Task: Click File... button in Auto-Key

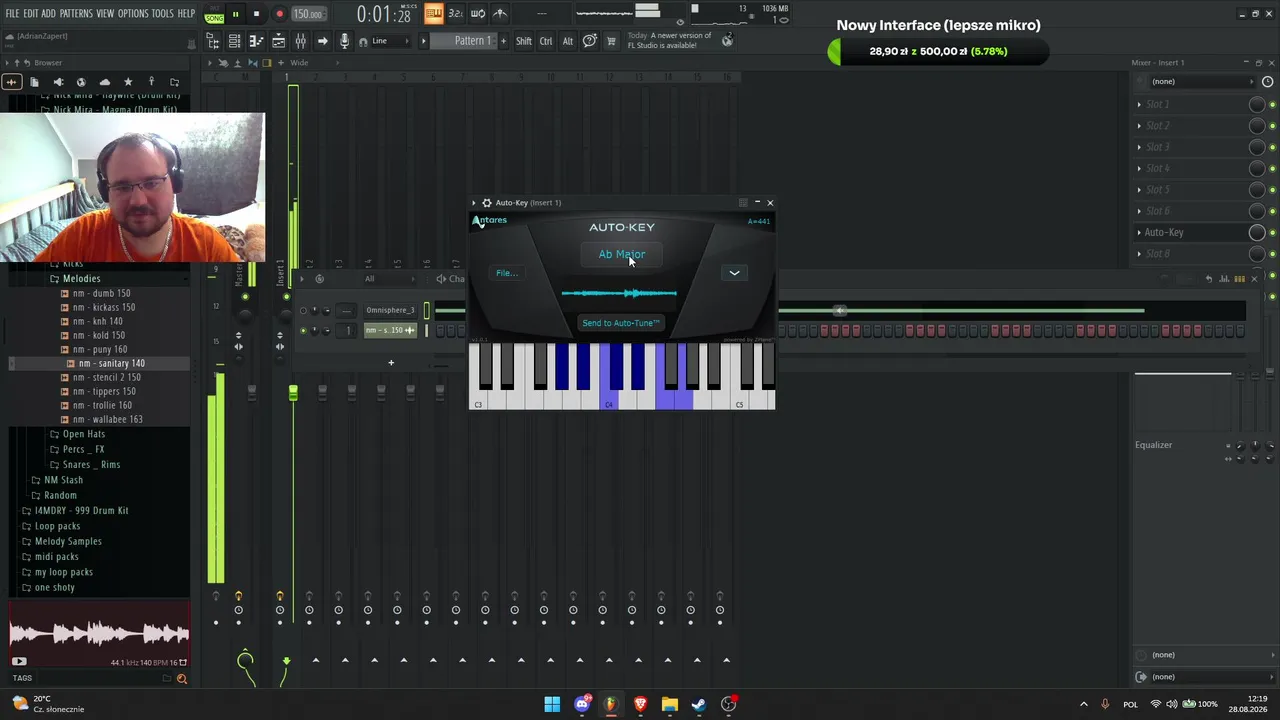Action: [507, 273]
